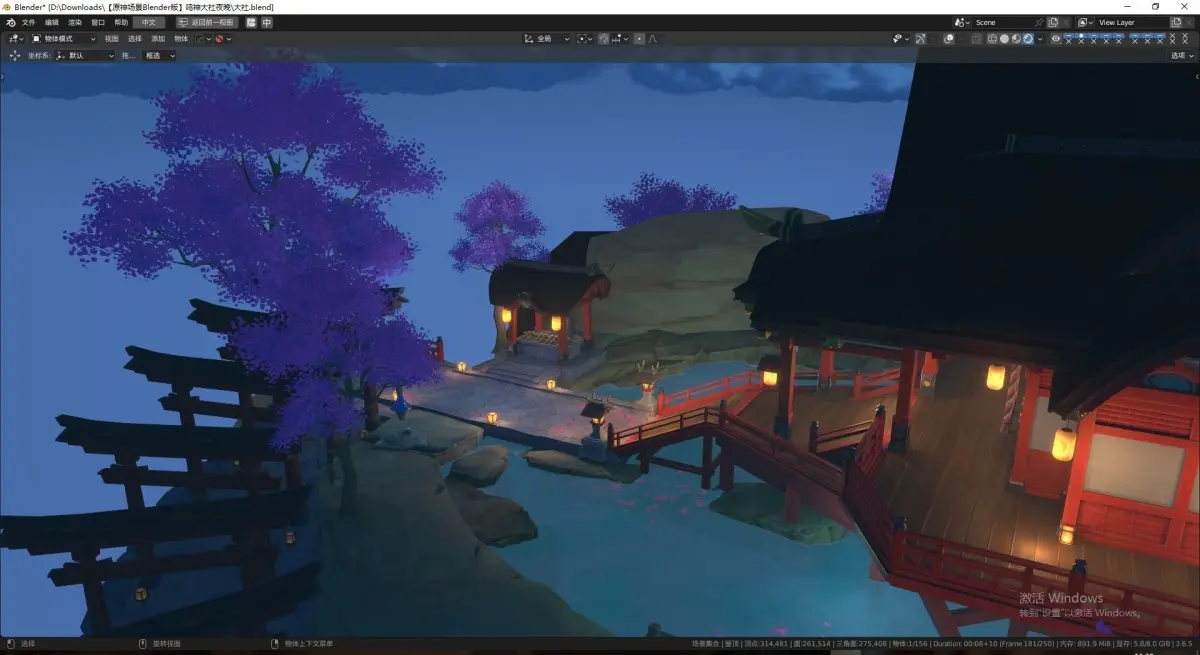This screenshot has height=655, width=1200.
Task: Click the scene statistics in status bar
Action: coord(944,643)
